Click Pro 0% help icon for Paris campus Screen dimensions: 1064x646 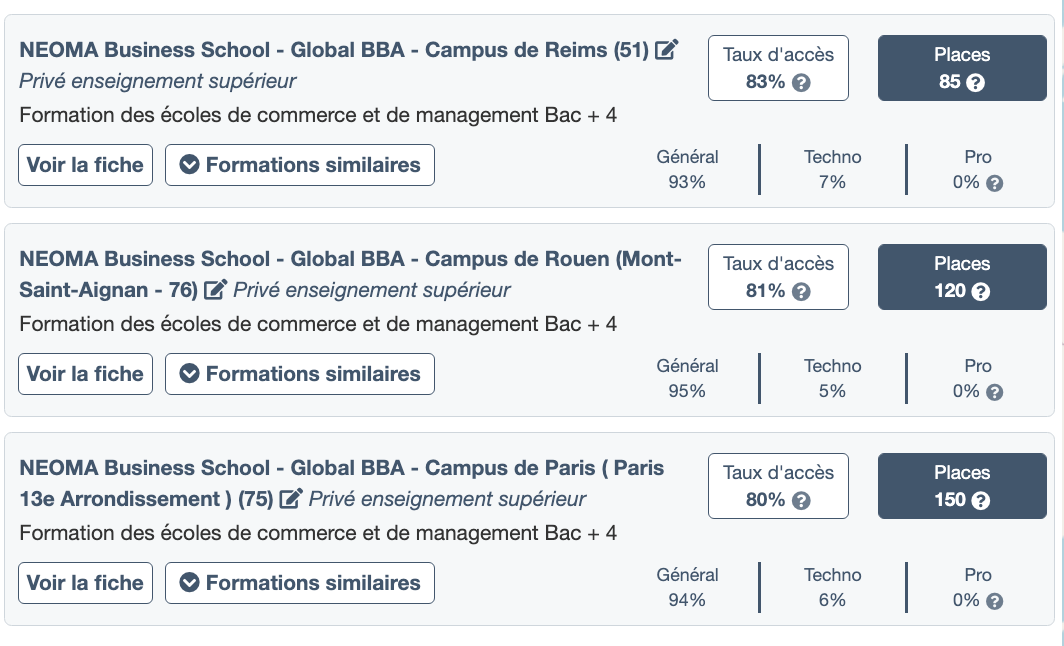coord(994,601)
